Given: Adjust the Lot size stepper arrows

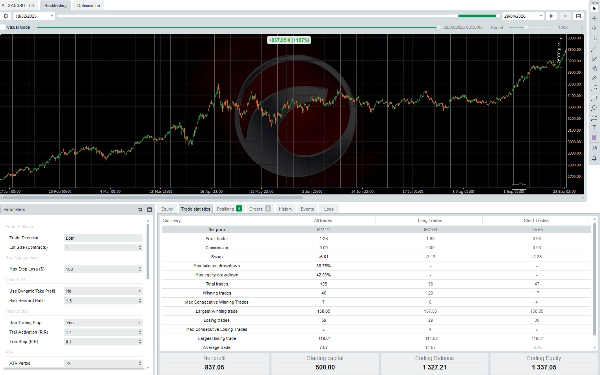Looking at the screenshot, I should [140, 248].
